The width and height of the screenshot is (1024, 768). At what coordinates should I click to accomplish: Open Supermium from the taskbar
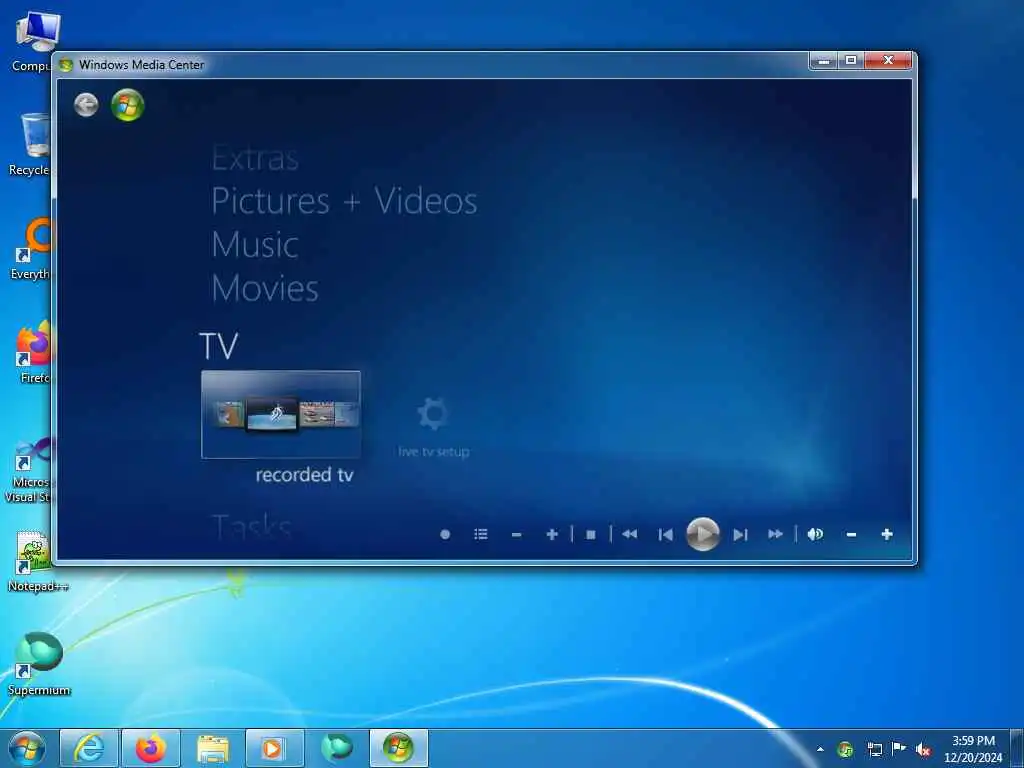(336, 748)
